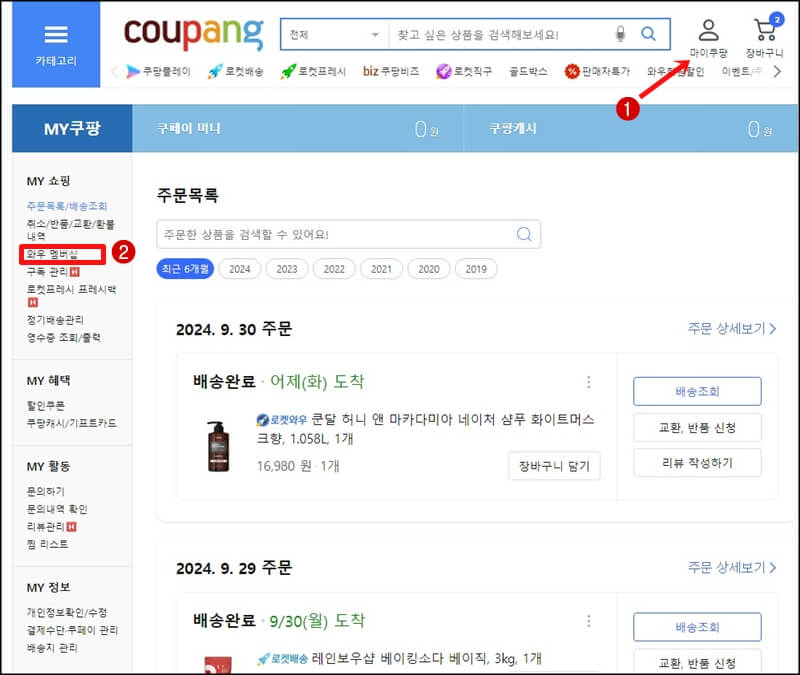Open 로켓프레시 category link
The width and height of the screenshot is (800, 675).
point(313,71)
